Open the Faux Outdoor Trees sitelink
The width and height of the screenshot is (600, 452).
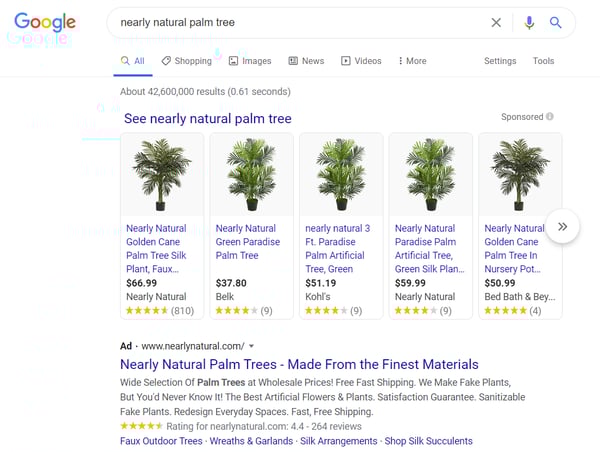click(x=161, y=441)
